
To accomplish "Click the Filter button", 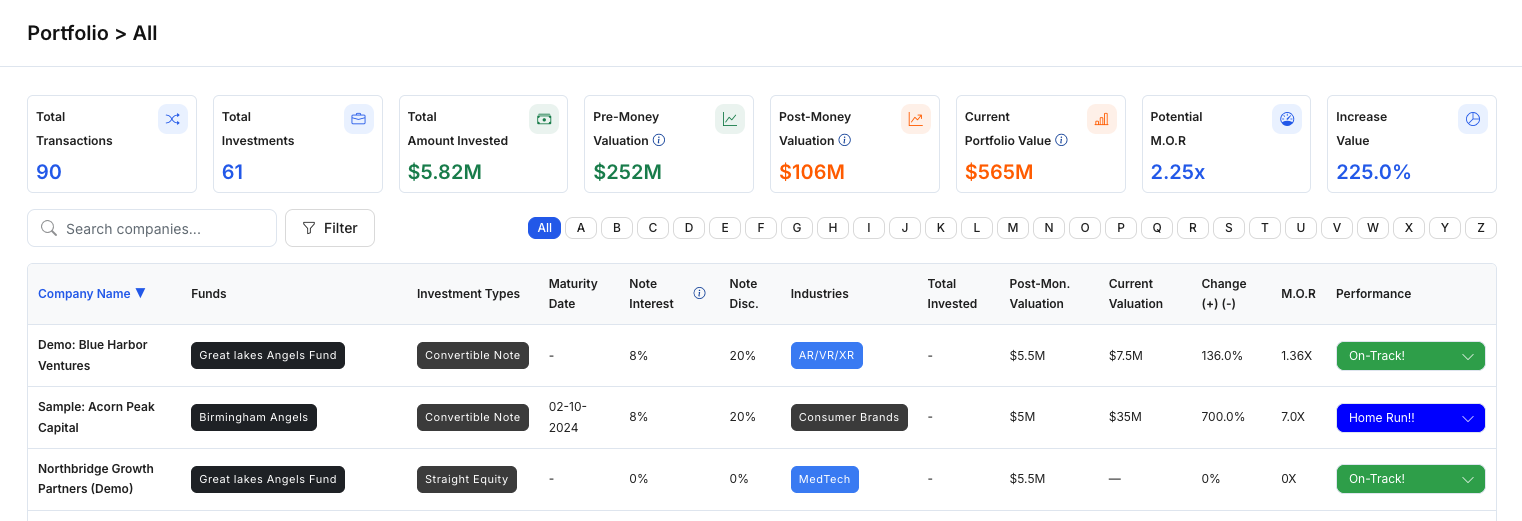I will (x=330, y=228).
